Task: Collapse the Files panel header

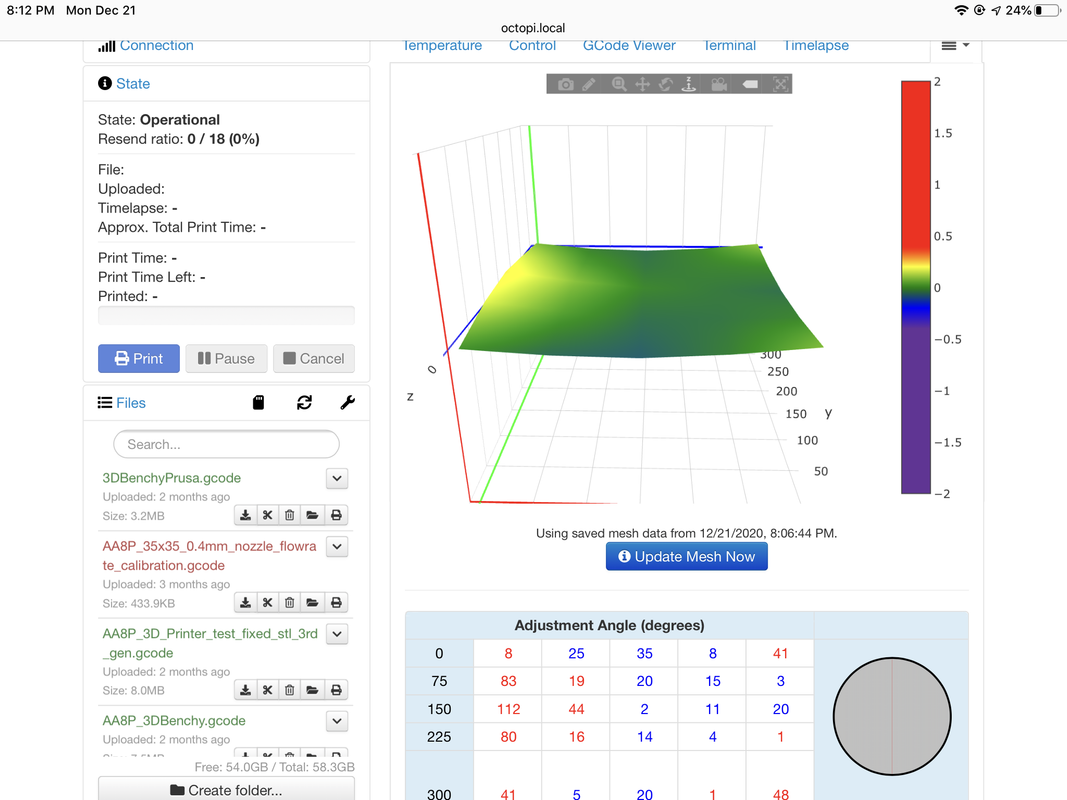Action: [131, 403]
